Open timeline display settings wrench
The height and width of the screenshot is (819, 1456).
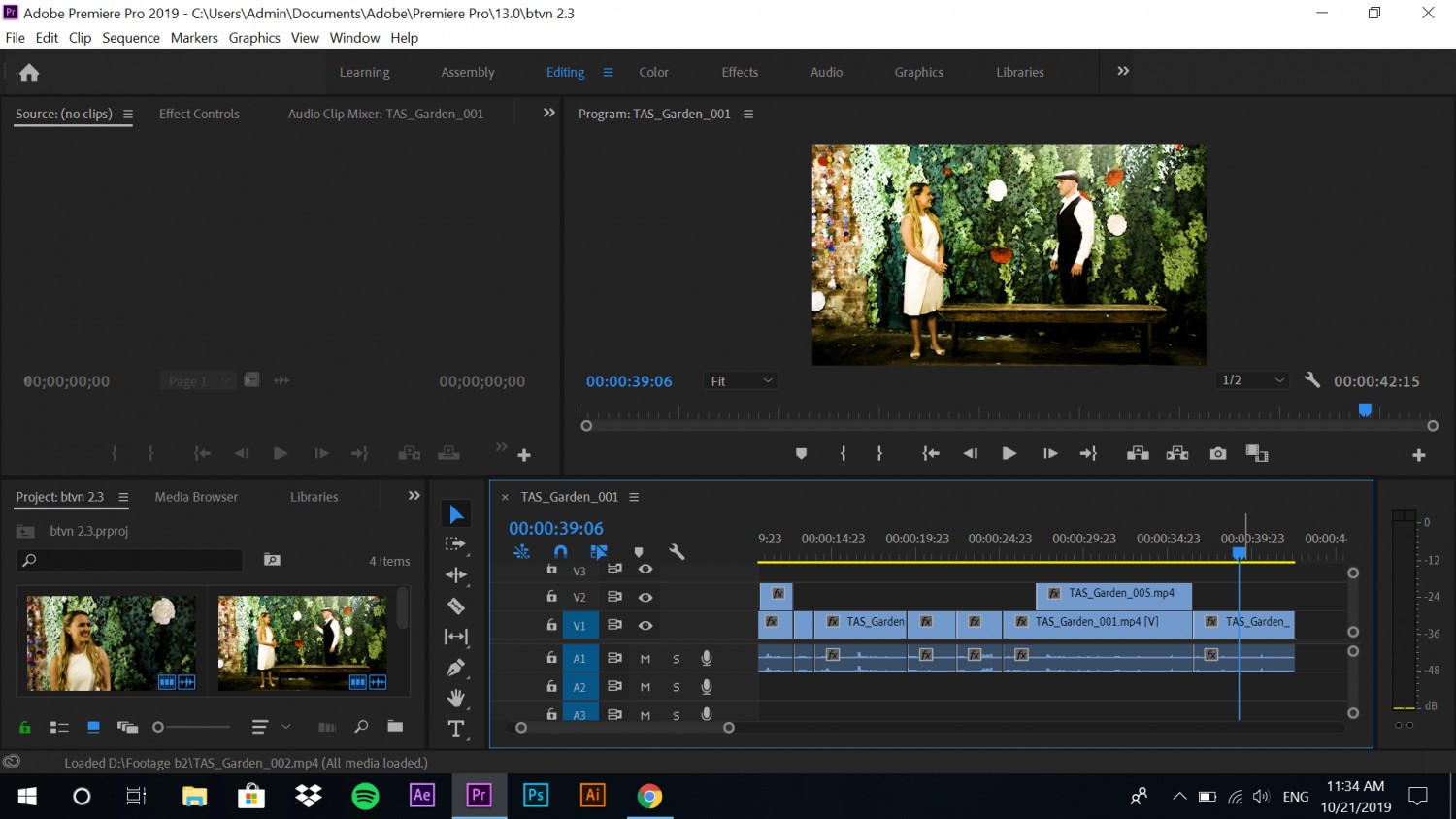point(678,552)
